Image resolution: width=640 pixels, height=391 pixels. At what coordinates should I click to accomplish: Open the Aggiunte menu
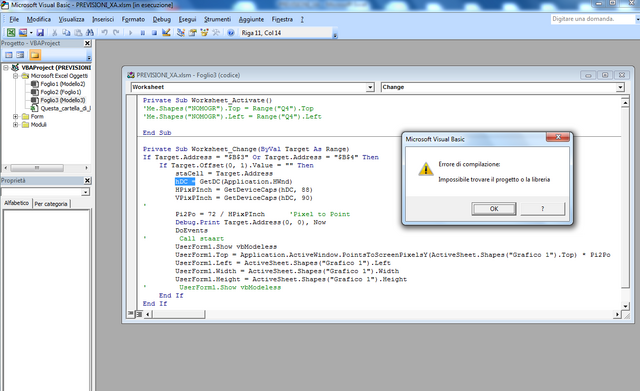coord(251,19)
